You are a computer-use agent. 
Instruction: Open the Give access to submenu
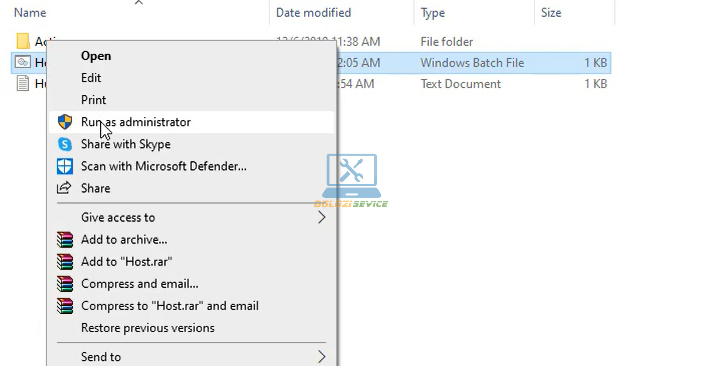(x=191, y=218)
